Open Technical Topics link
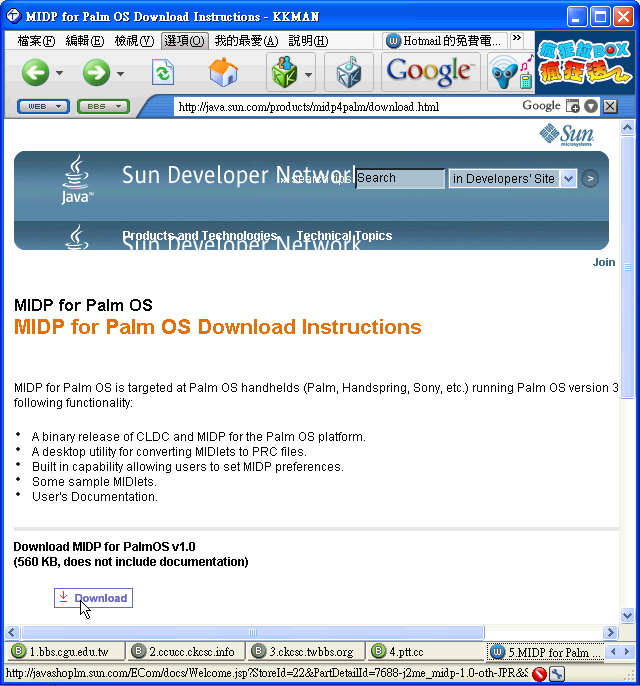The height and width of the screenshot is (686, 640). coord(344,235)
